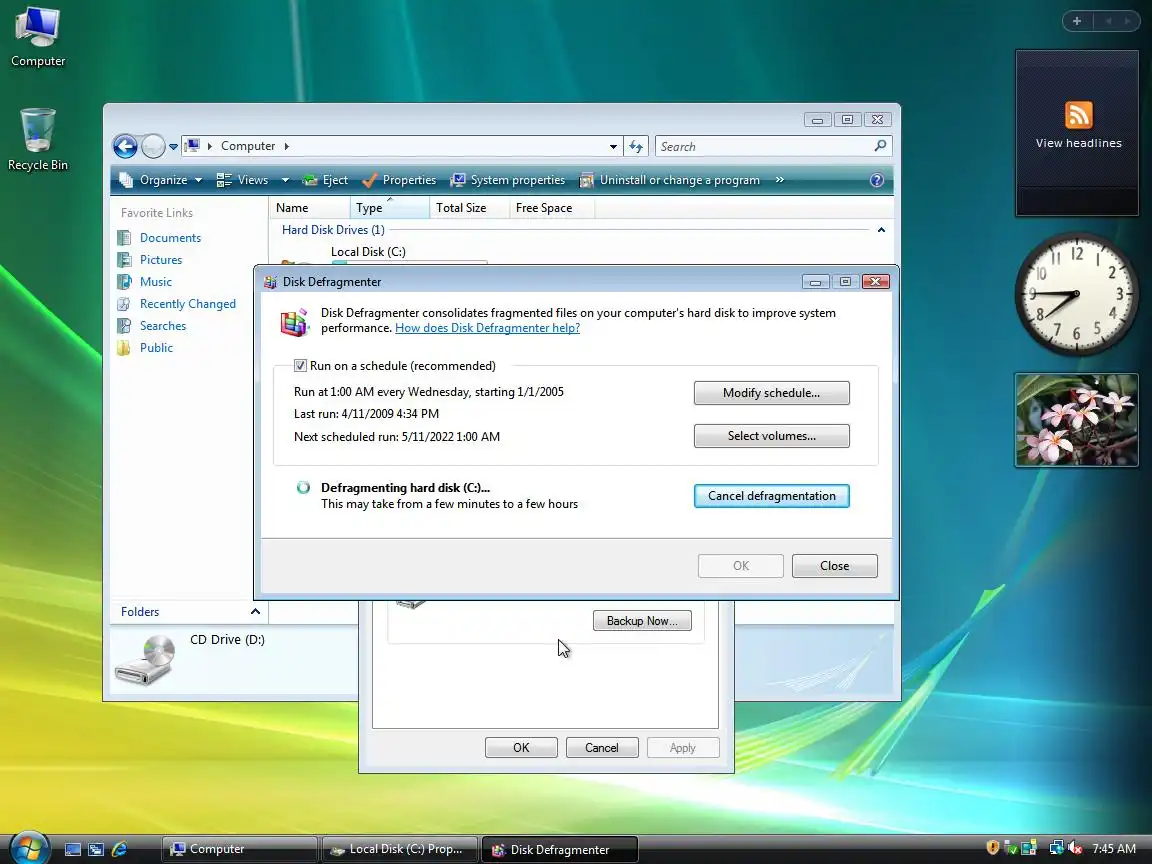This screenshot has width=1152, height=864.
Task: Expand the Folders pane
Action: point(255,611)
